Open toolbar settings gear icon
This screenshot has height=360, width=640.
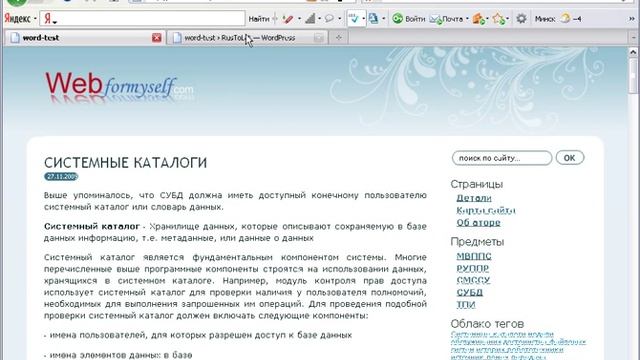tap(521, 18)
